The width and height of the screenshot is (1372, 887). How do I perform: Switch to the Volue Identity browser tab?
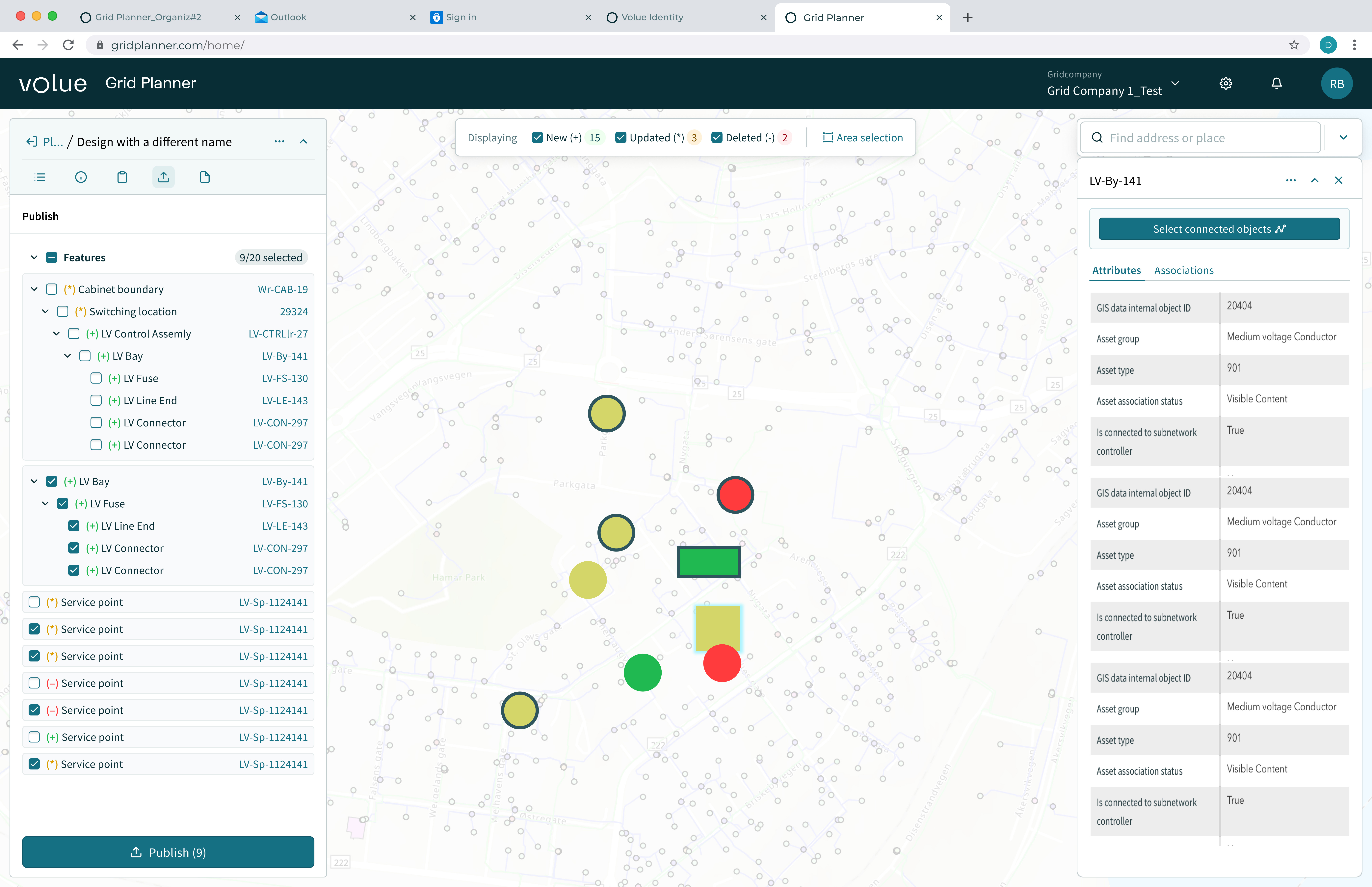pos(687,17)
